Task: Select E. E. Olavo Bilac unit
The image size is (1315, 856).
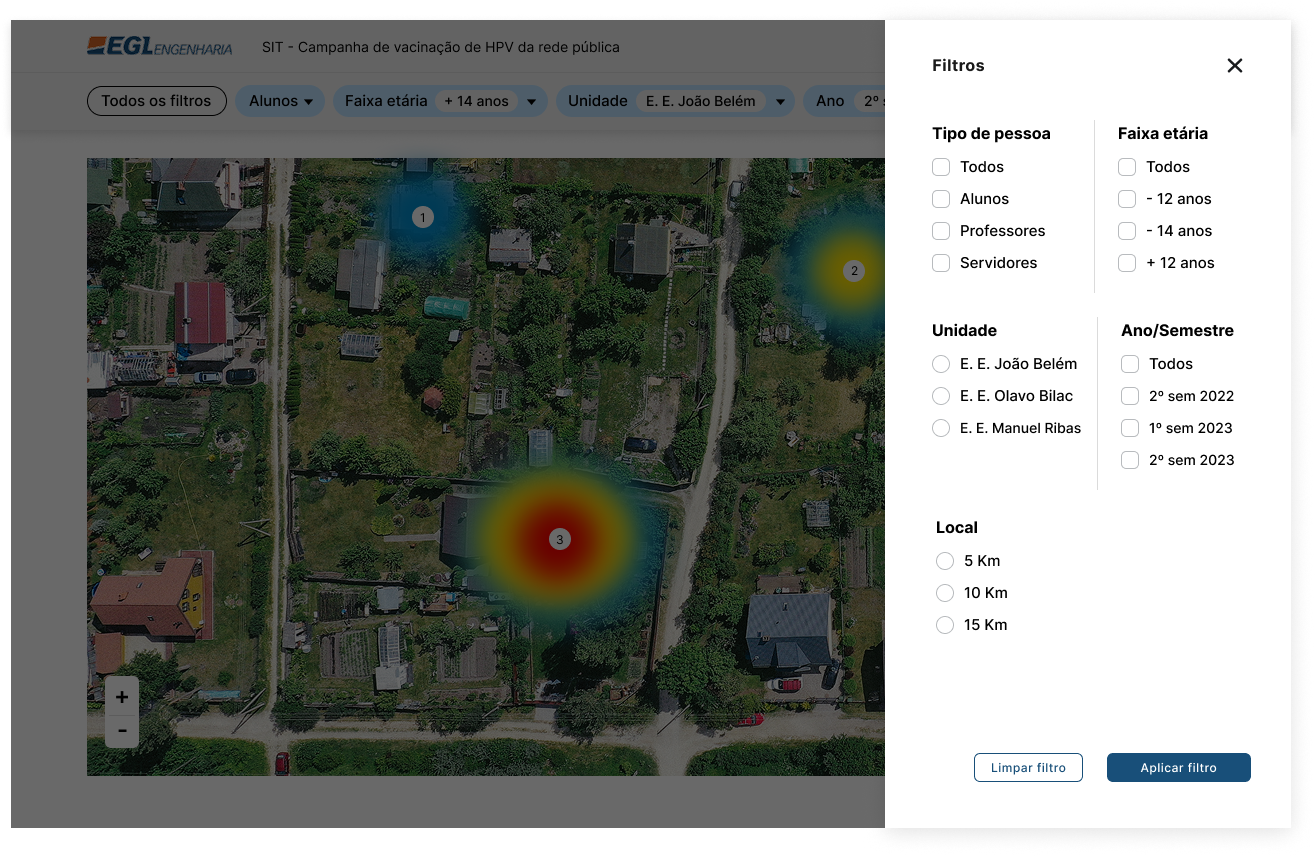Action: point(941,396)
